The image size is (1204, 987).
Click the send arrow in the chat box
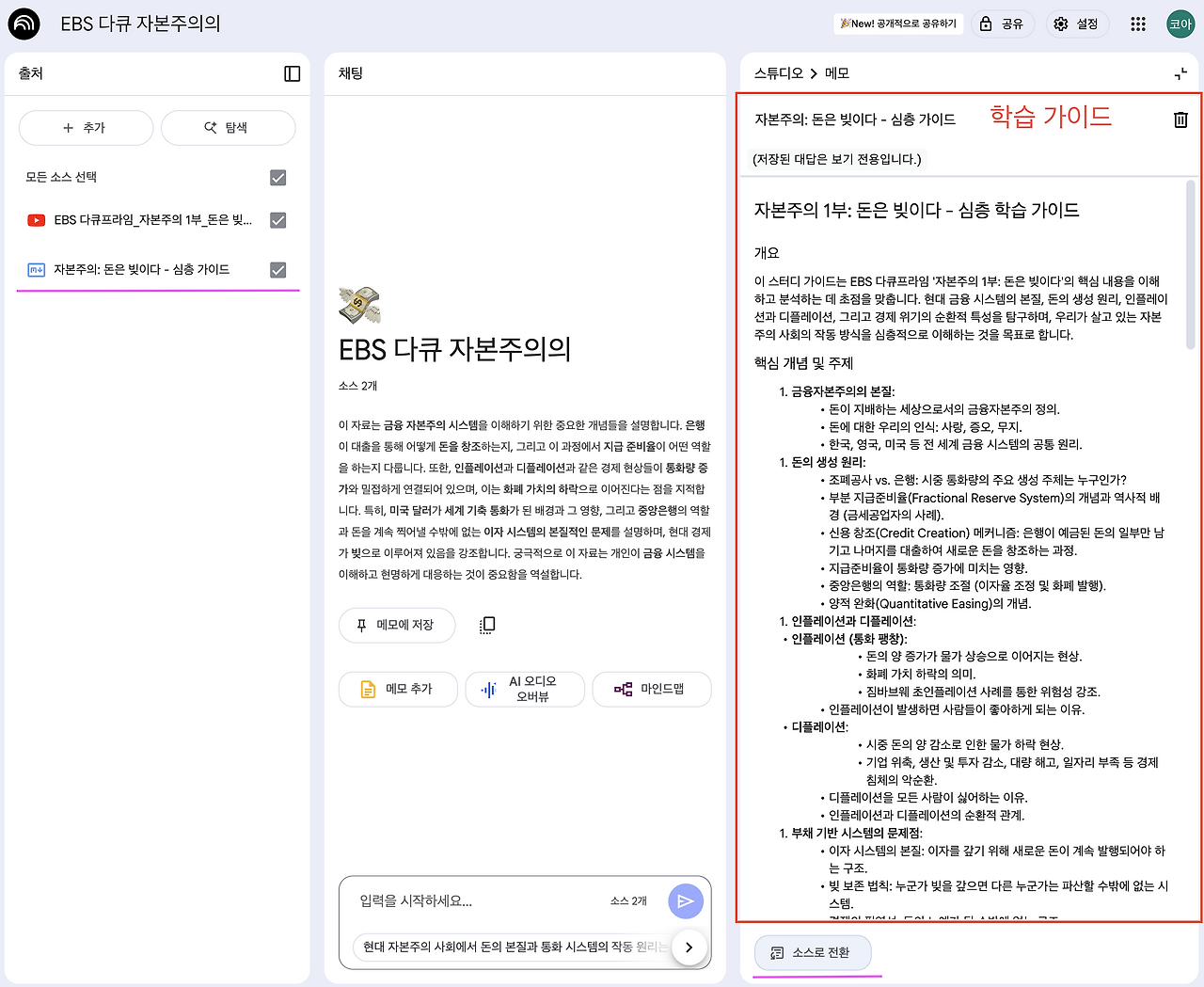[x=686, y=900]
